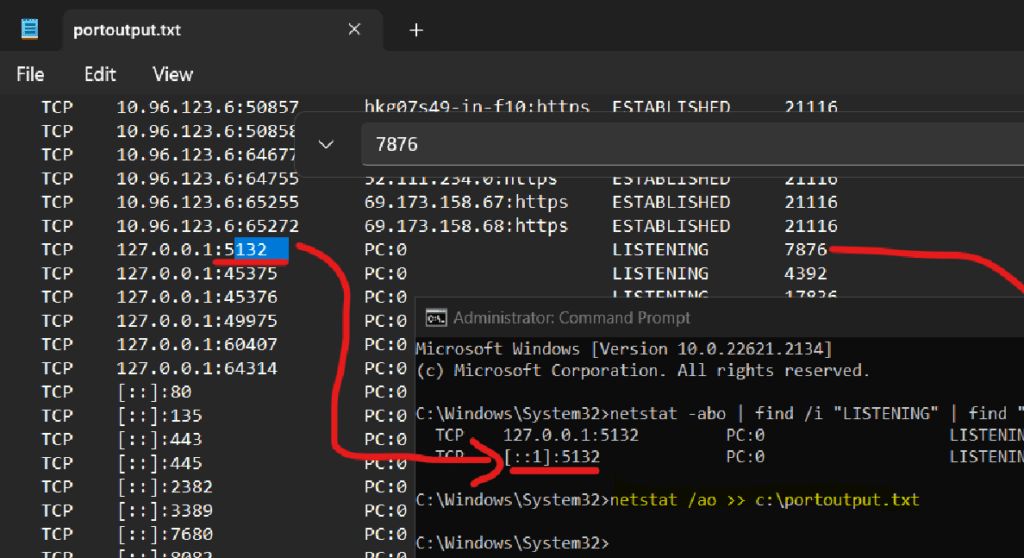Click PID 4392 value
The height and width of the screenshot is (558, 1024).
coord(806,273)
